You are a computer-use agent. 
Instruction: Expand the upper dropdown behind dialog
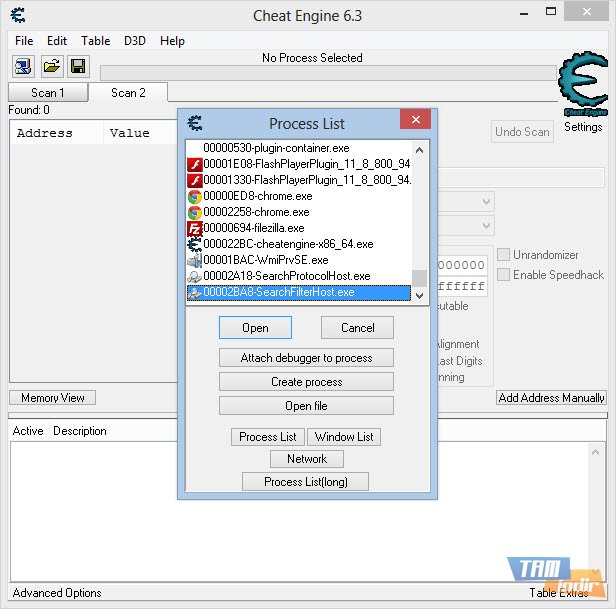pyautogui.click(x=486, y=202)
